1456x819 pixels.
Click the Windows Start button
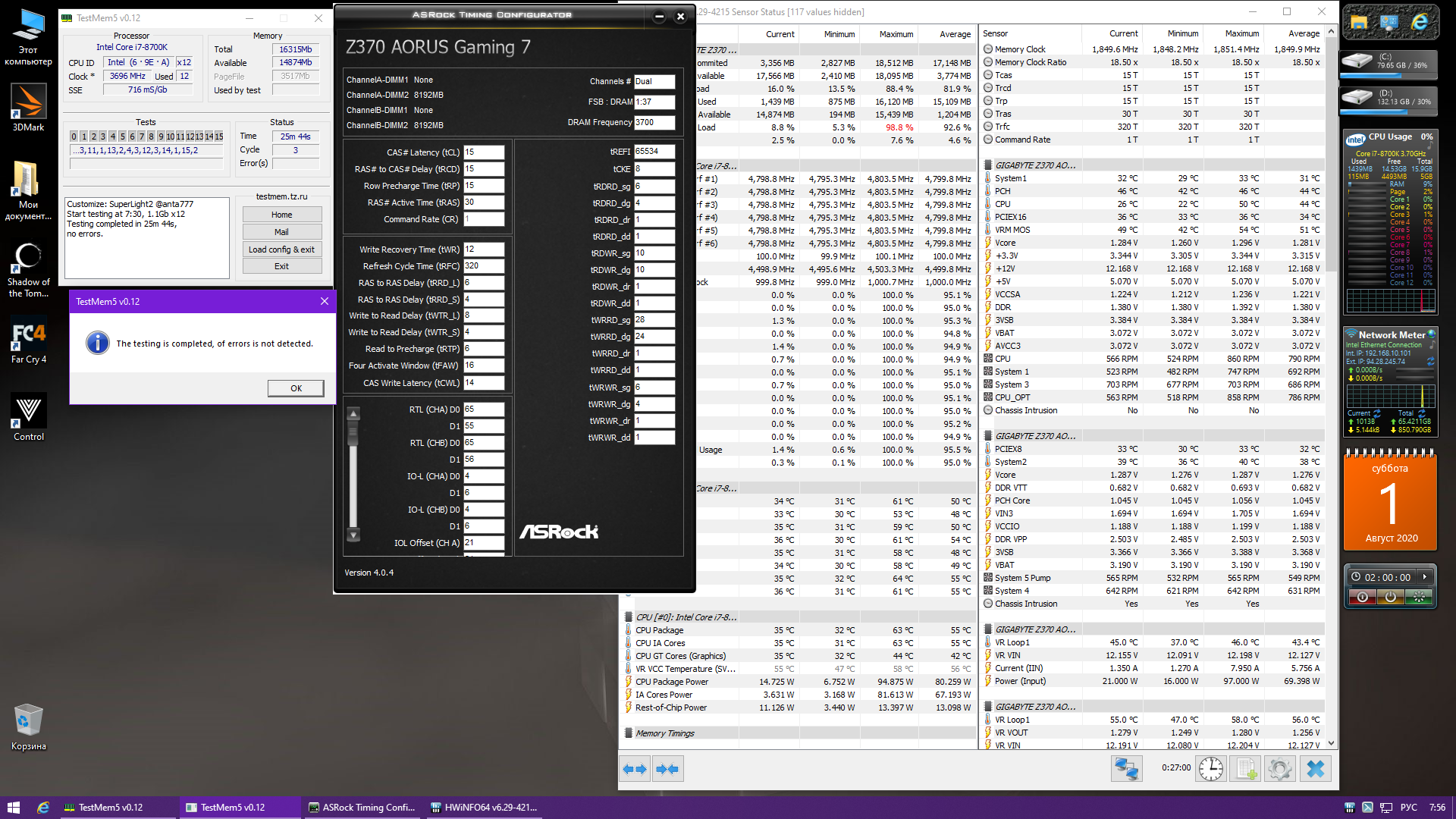coord(13,808)
